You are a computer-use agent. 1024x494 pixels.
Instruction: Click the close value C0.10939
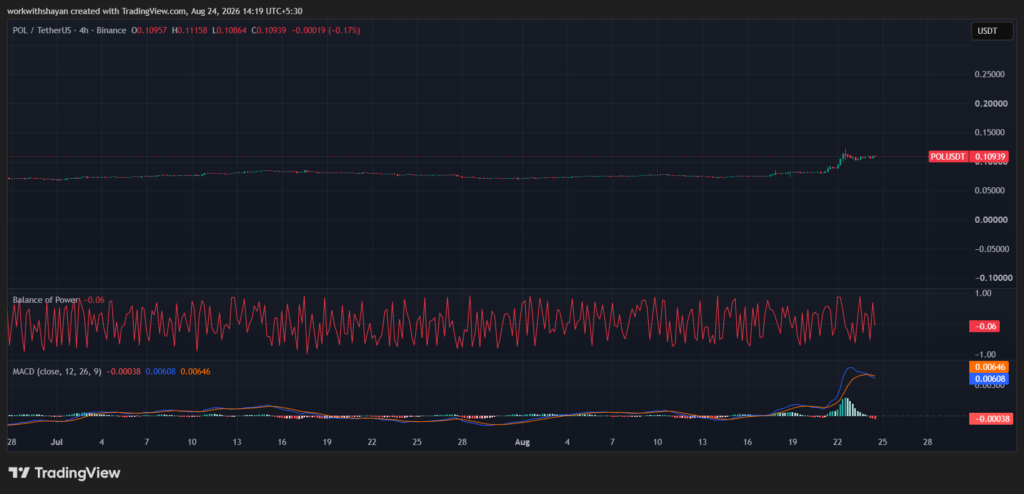(x=269, y=30)
